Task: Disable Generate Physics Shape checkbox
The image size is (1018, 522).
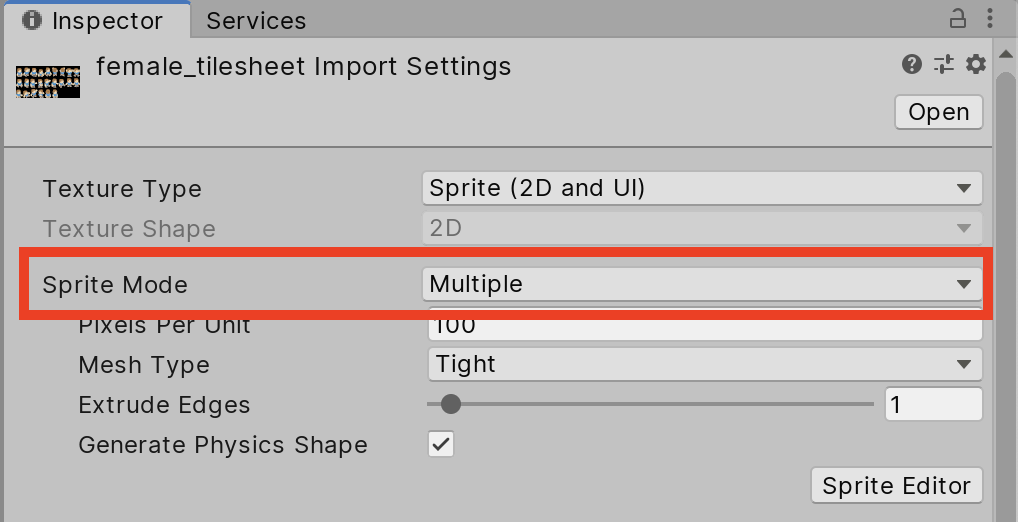Action: pos(441,444)
